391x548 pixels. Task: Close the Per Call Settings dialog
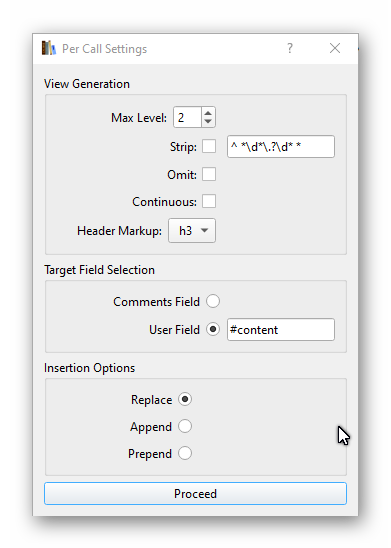335,48
